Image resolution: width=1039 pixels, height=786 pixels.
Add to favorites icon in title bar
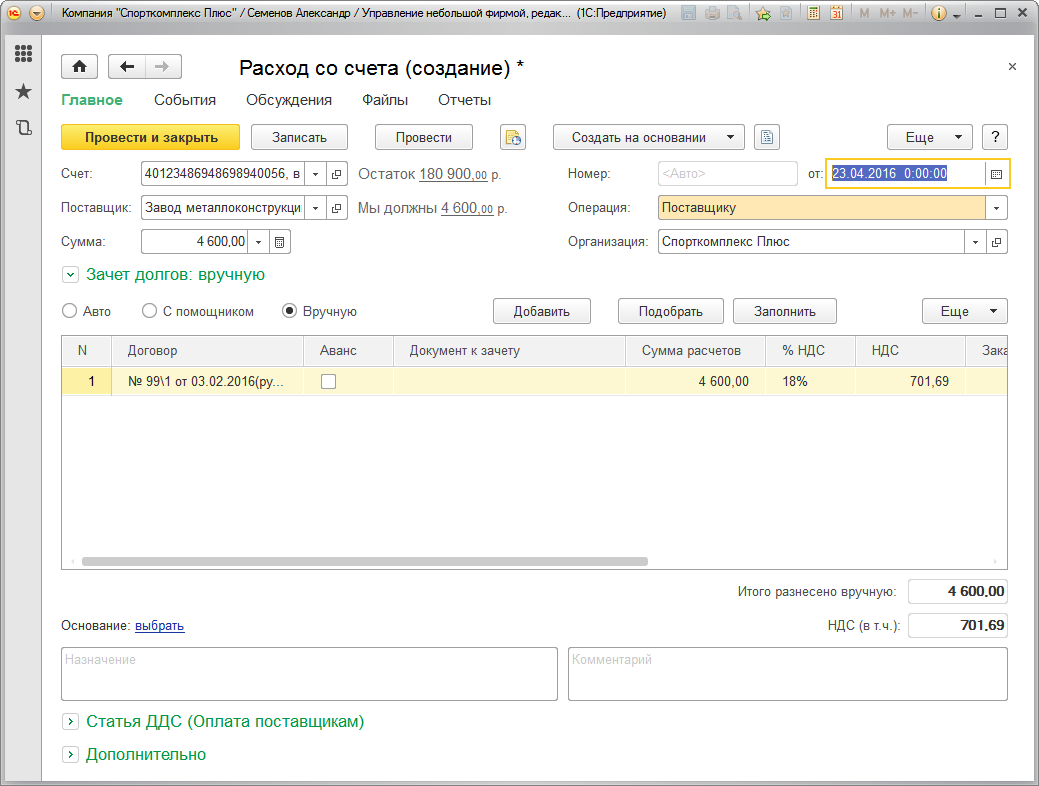pyautogui.click(x=763, y=13)
